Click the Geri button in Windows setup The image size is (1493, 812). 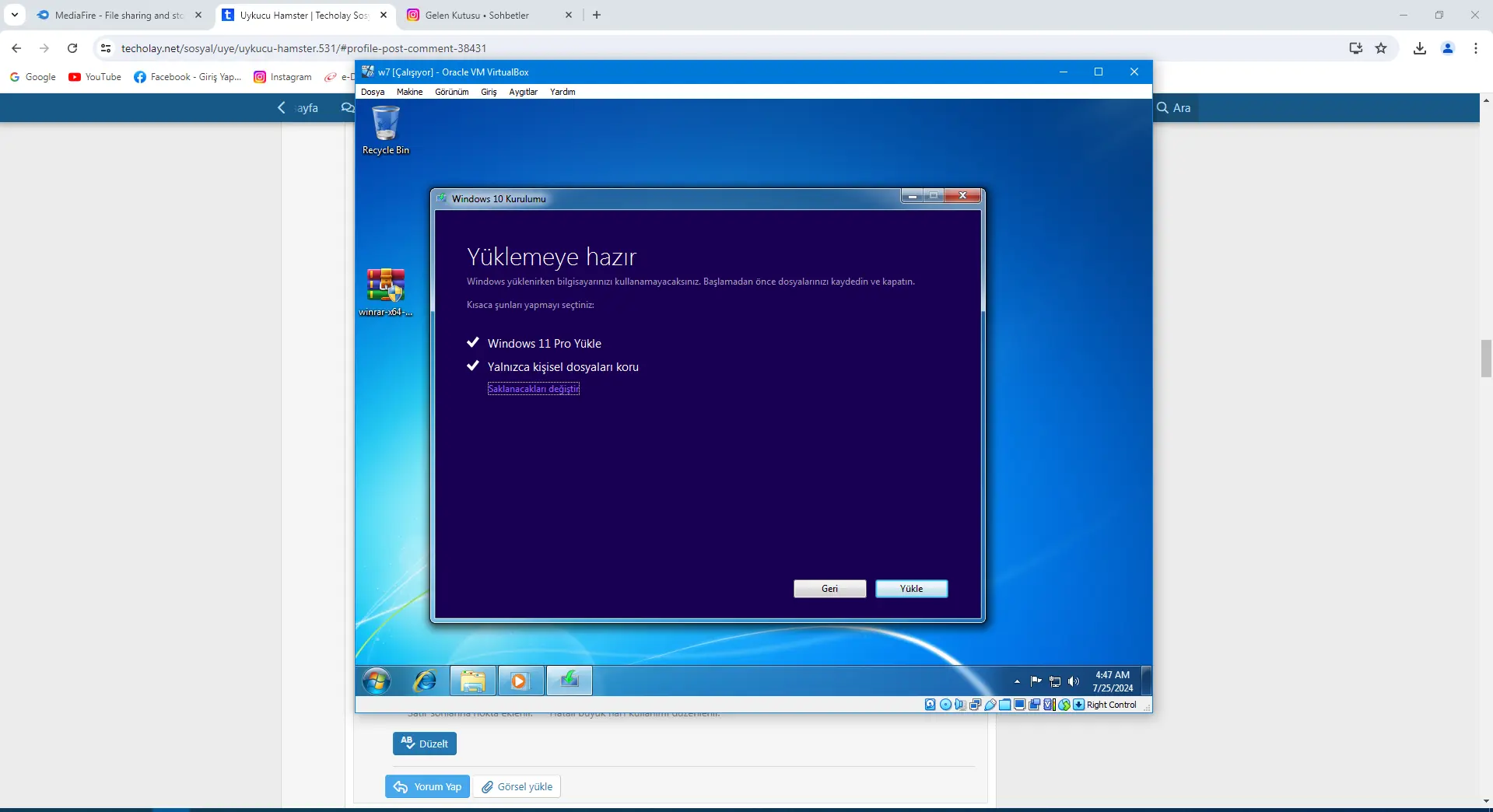coord(830,589)
